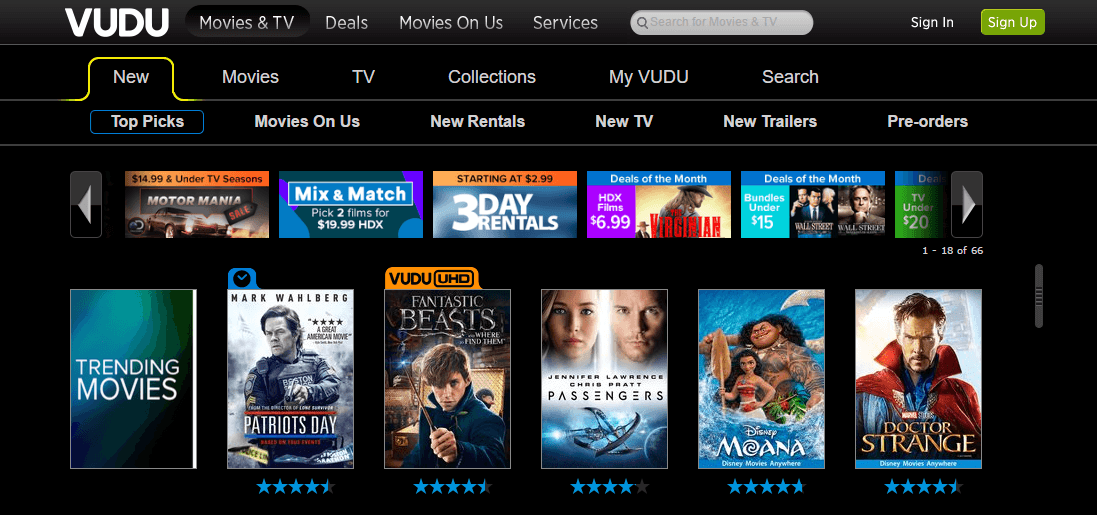View the Pre-orders section
Screen dimensions: 1097x515
point(928,122)
